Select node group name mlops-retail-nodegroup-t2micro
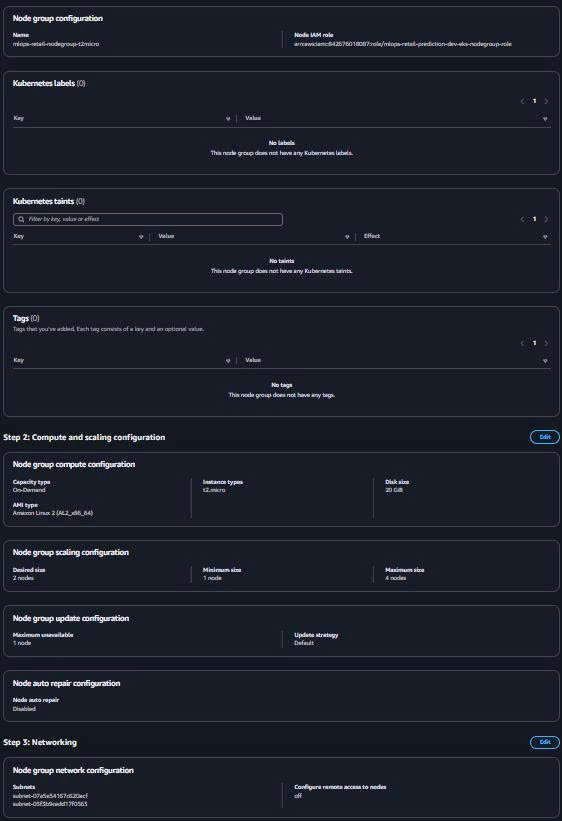The image size is (562, 821). [56, 44]
